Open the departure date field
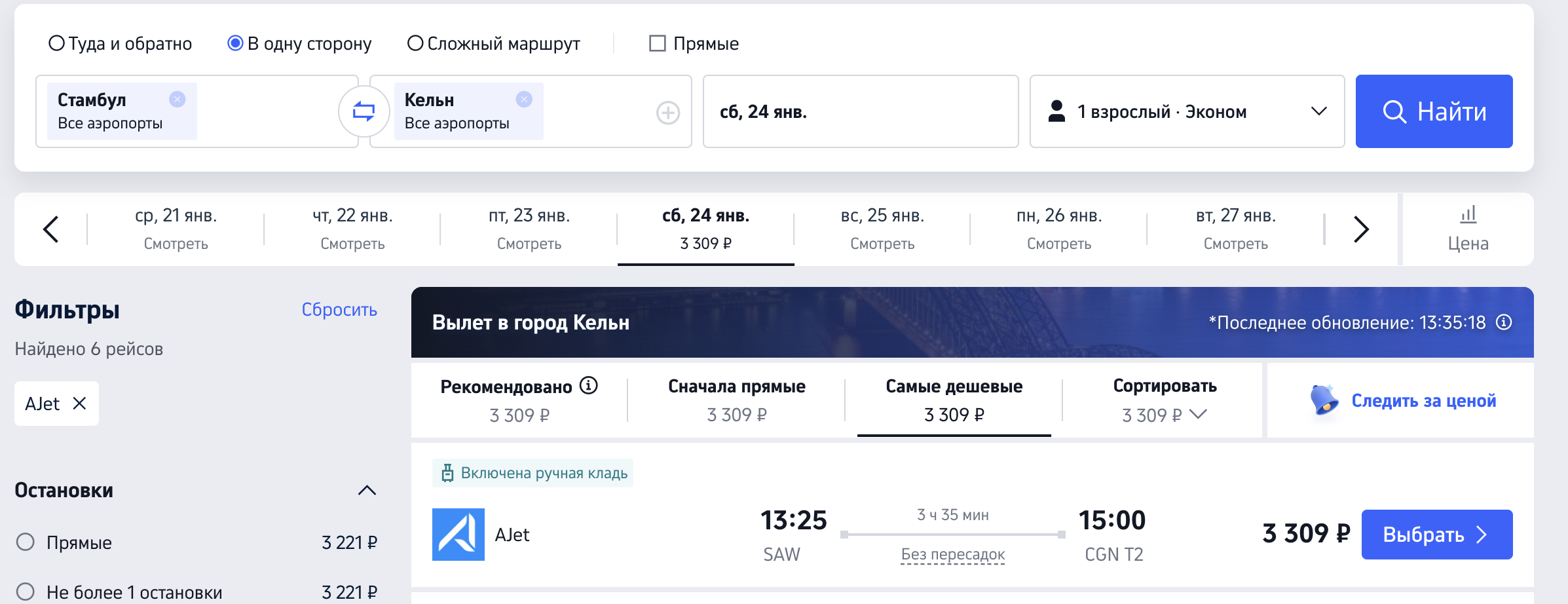This screenshot has width=1568, height=604. click(x=860, y=111)
